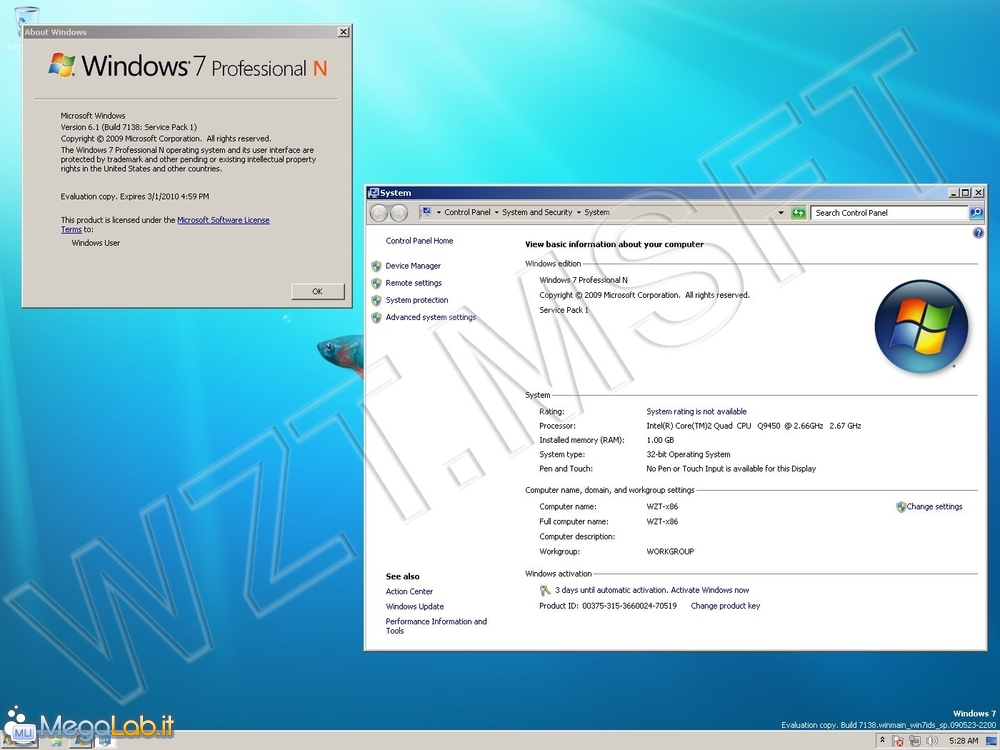The height and width of the screenshot is (750, 1000).
Task: Click the 32-bit Operating System text
Action: coord(688,455)
